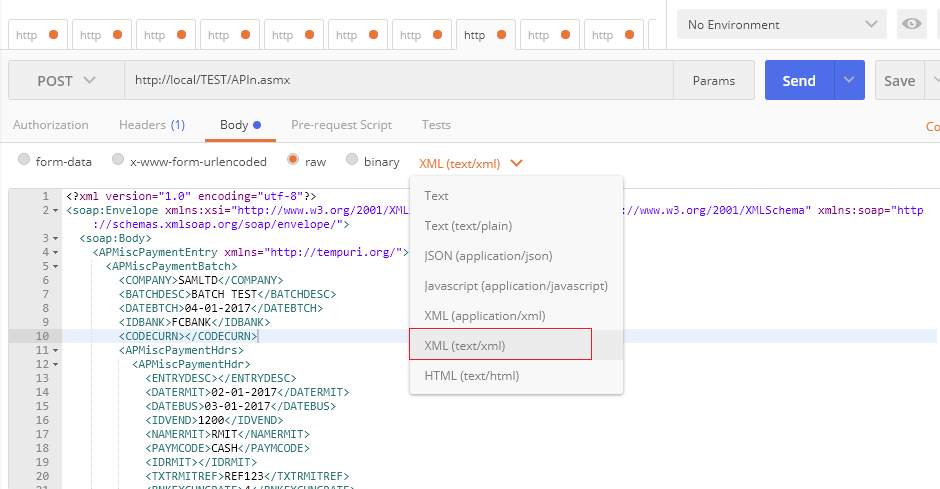Click the environment quick look eye icon
940x489 pixels.
pyautogui.click(x=911, y=24)
